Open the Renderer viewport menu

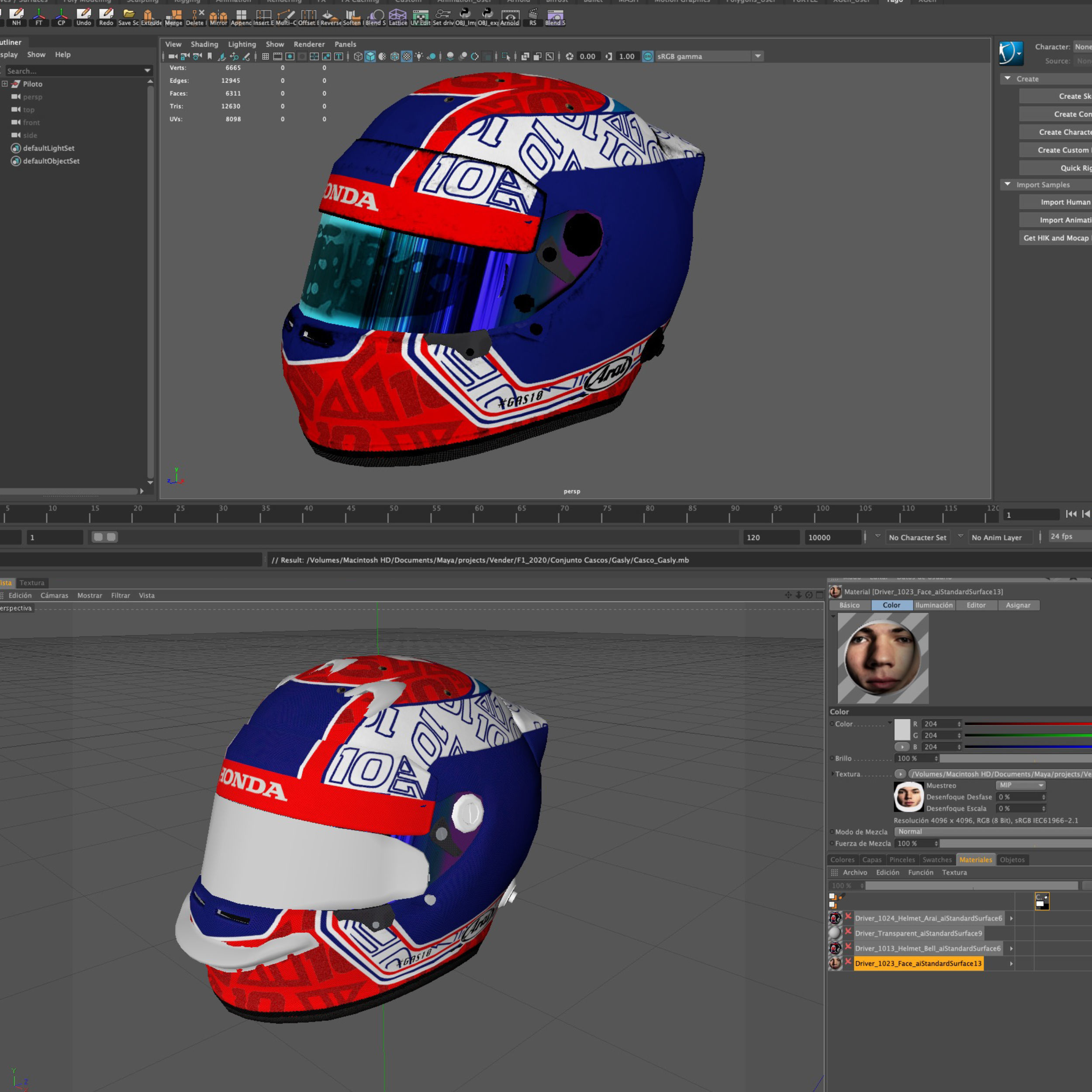309,44
